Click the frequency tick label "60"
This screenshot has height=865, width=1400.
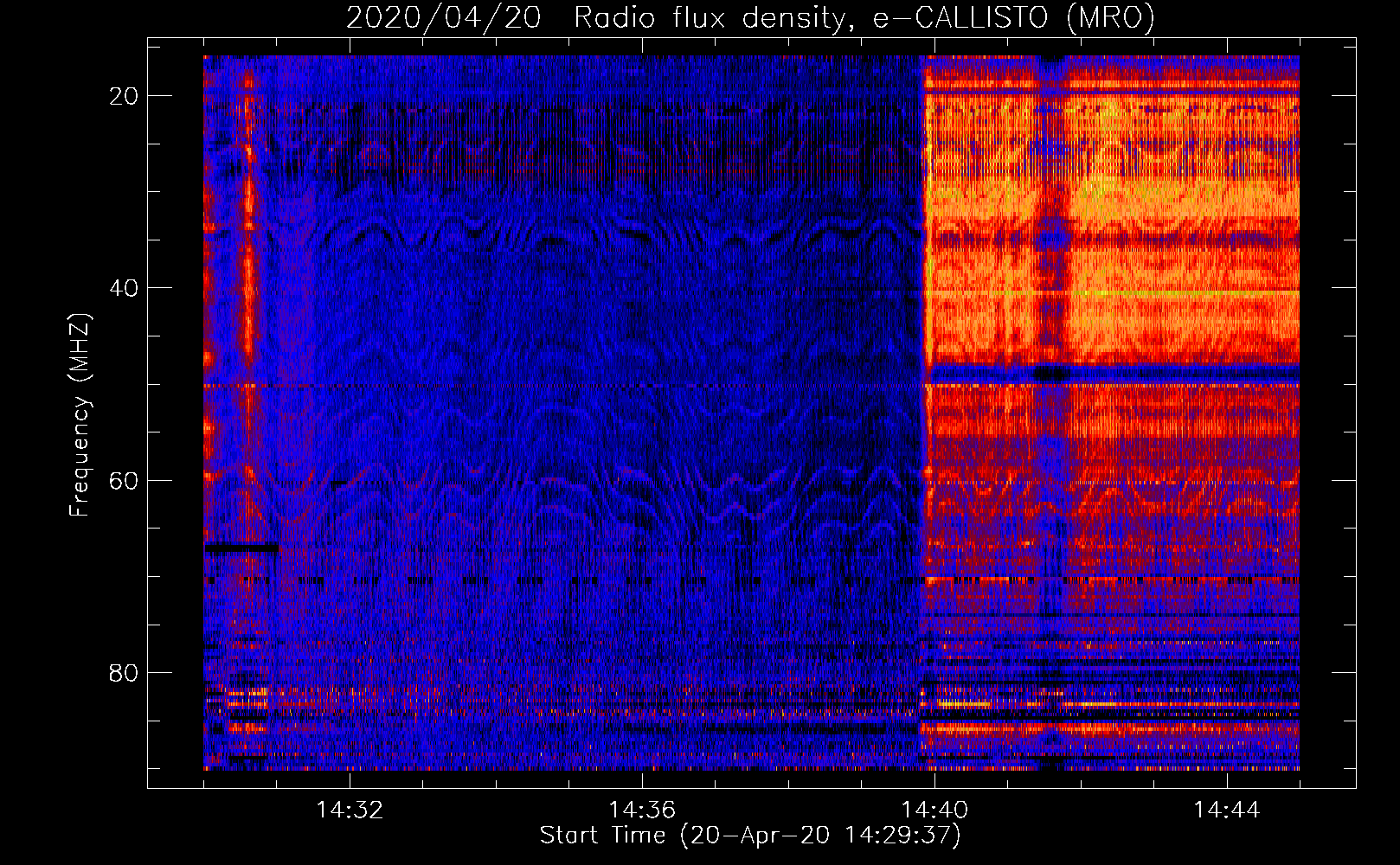[124, 480]
